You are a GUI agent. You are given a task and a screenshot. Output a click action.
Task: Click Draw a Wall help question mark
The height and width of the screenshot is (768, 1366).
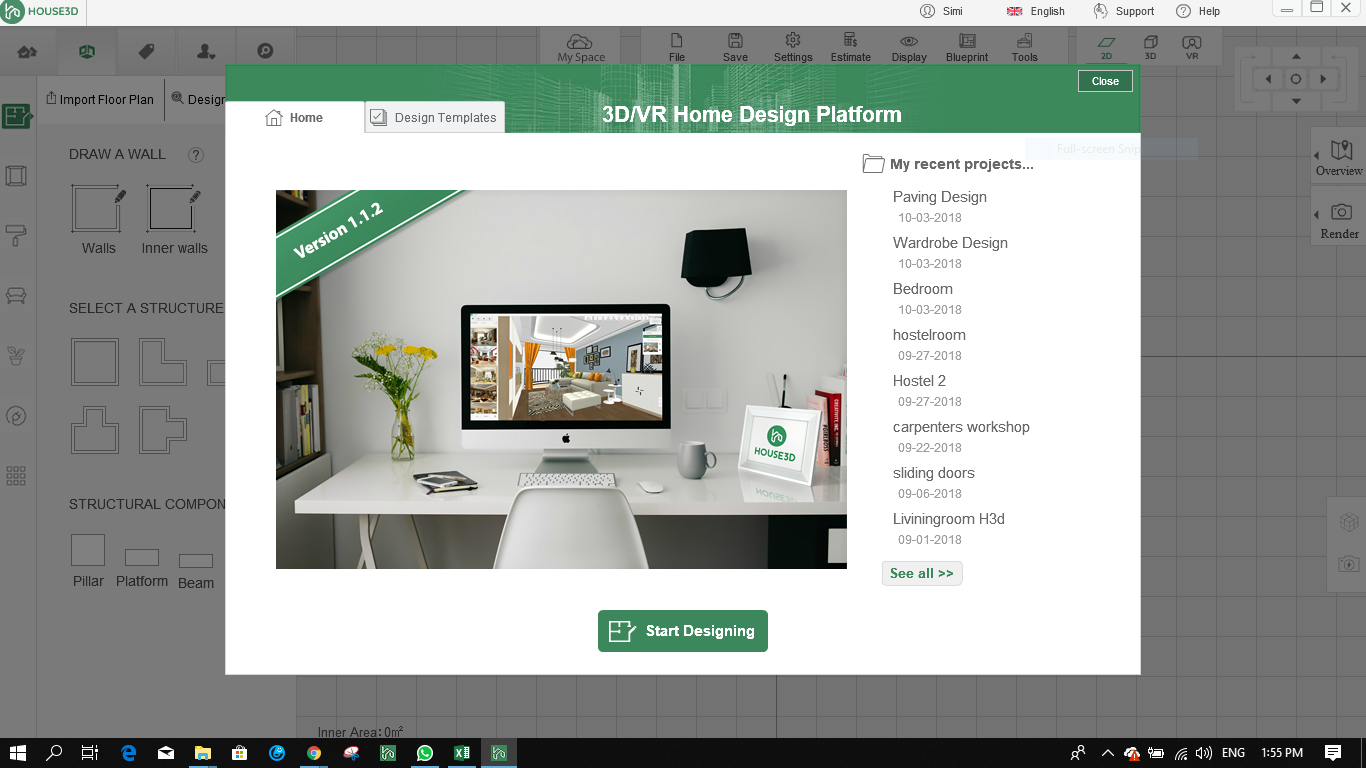(x=196, y=154)
